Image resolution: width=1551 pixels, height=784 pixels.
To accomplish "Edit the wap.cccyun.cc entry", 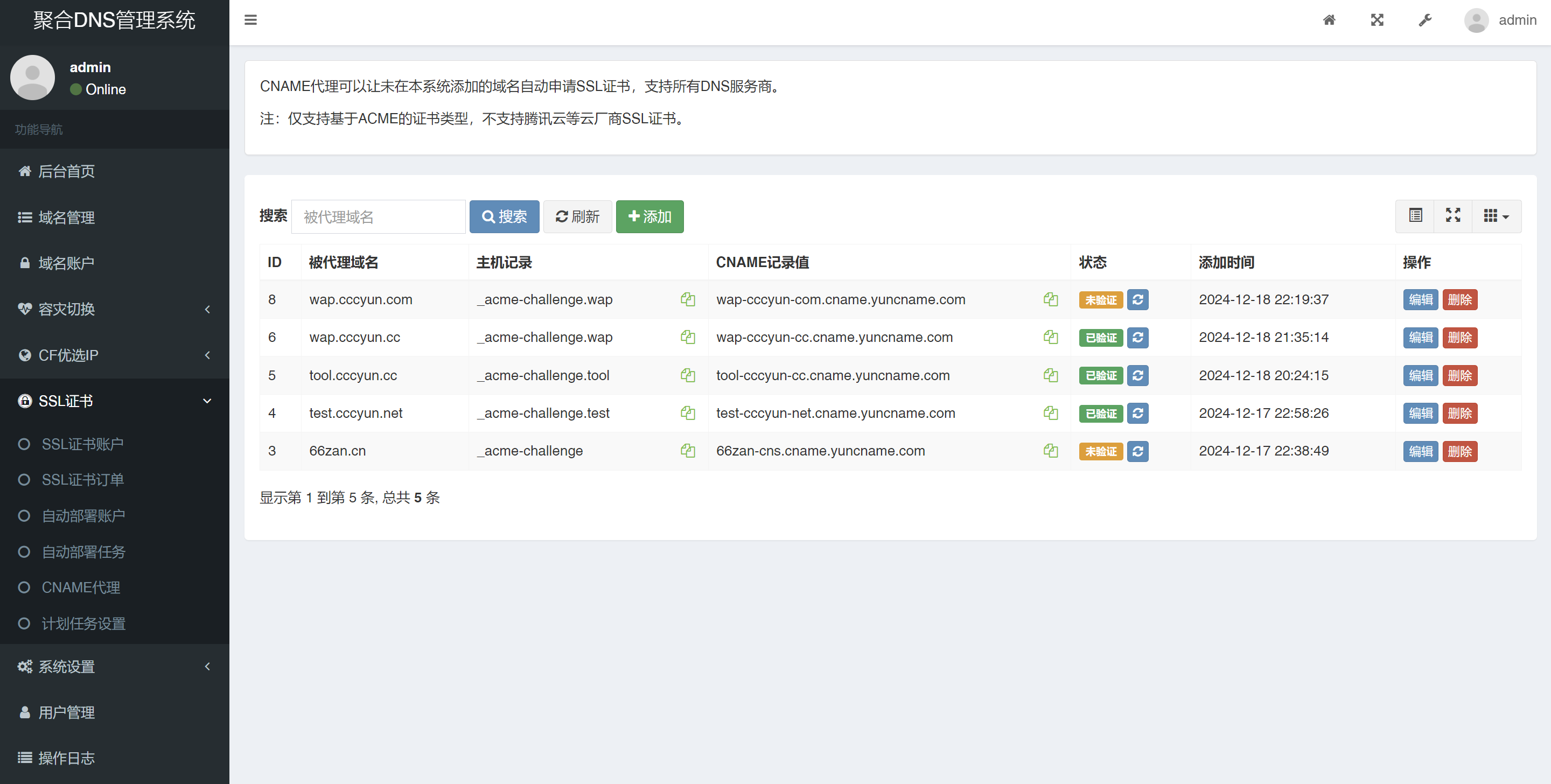I will (1420, 338).
